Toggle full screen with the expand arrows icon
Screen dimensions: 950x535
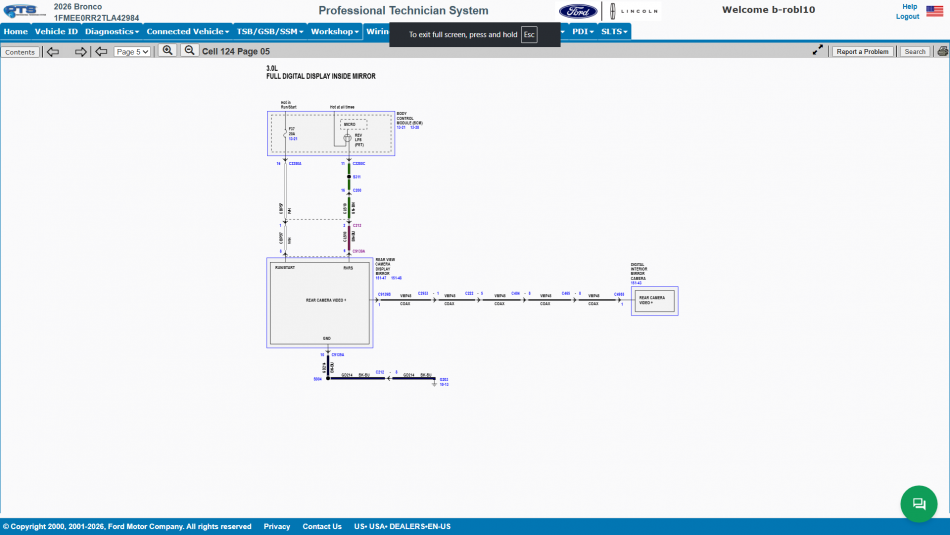[818, 50]
